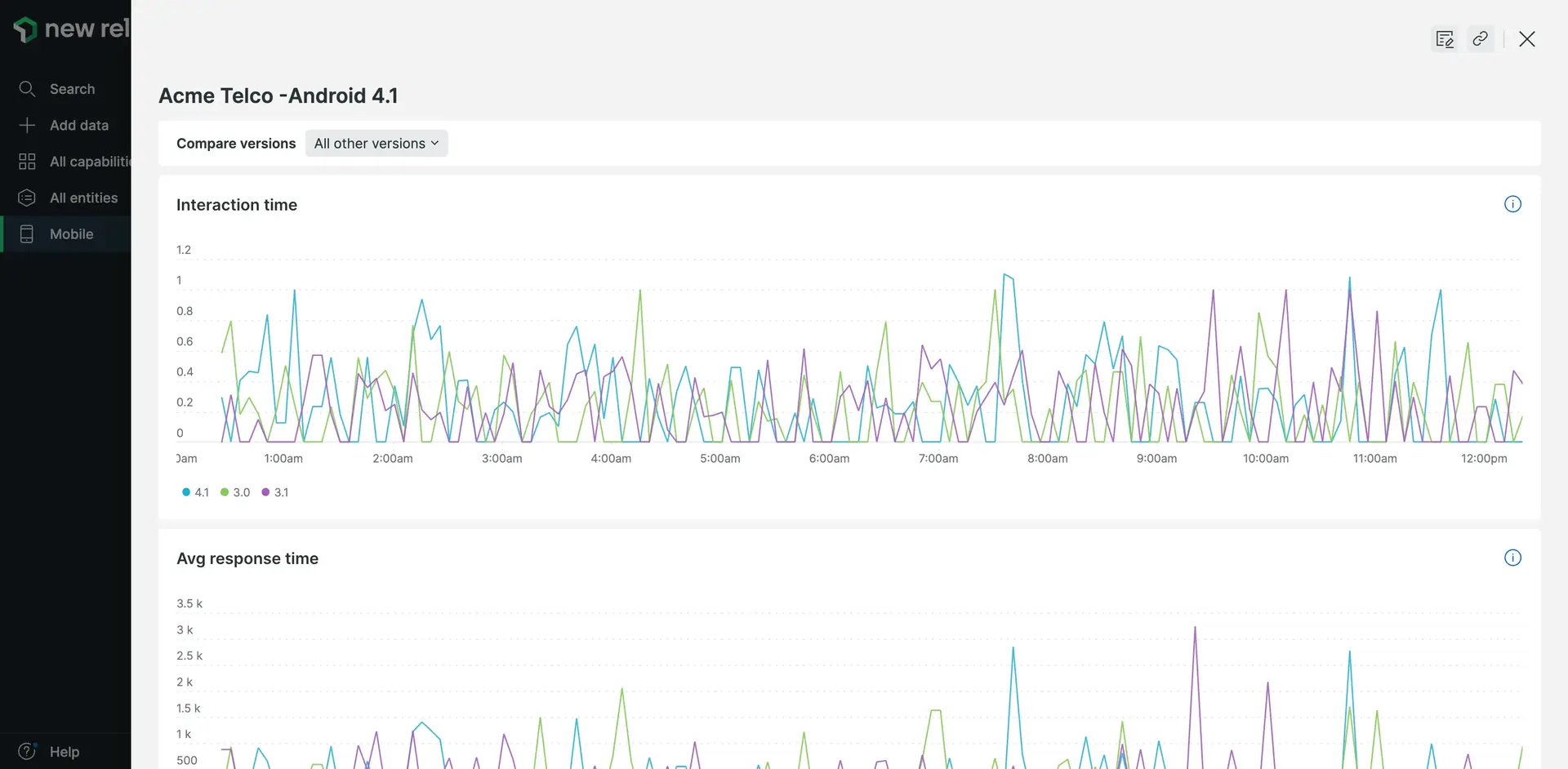Open the All capabilities grid icon

point(27,162)
